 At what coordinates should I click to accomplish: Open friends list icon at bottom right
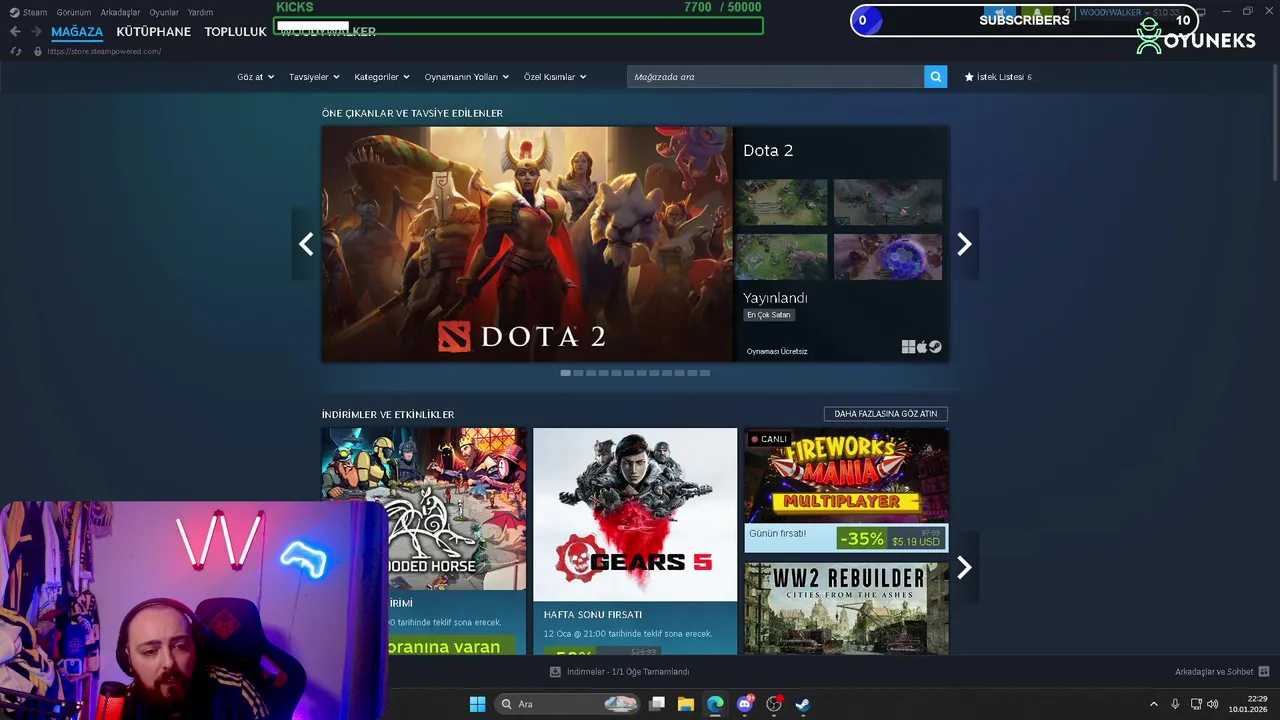[1264, 672]
